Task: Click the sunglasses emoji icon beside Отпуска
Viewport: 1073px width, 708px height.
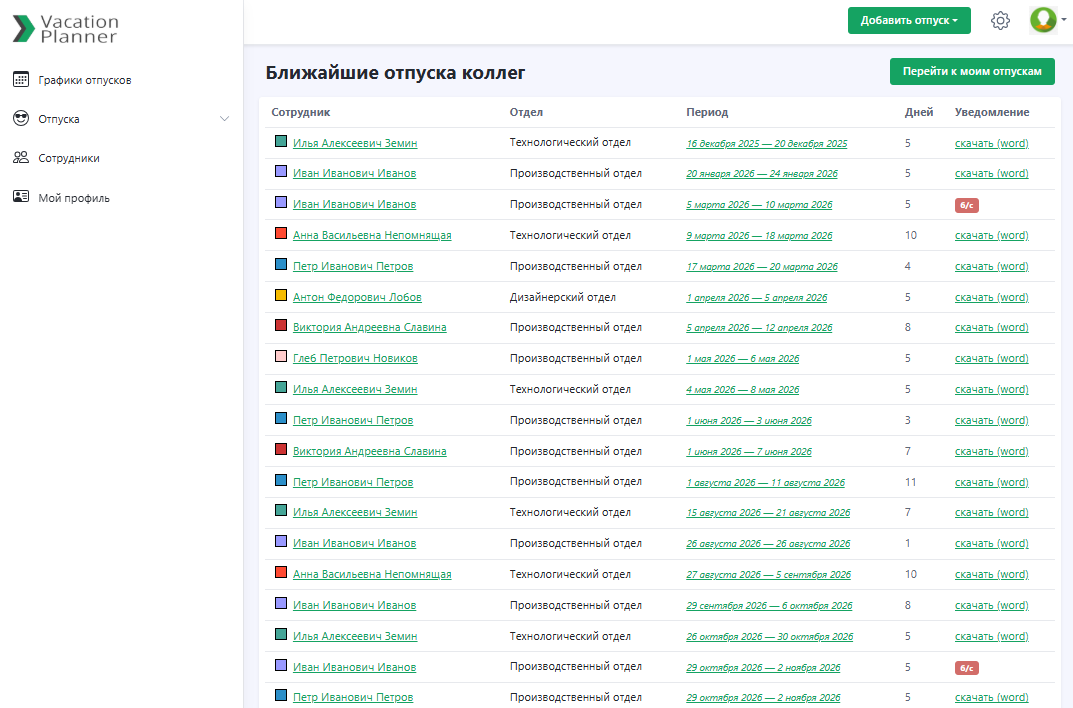Action: click(x=20, y=119)
